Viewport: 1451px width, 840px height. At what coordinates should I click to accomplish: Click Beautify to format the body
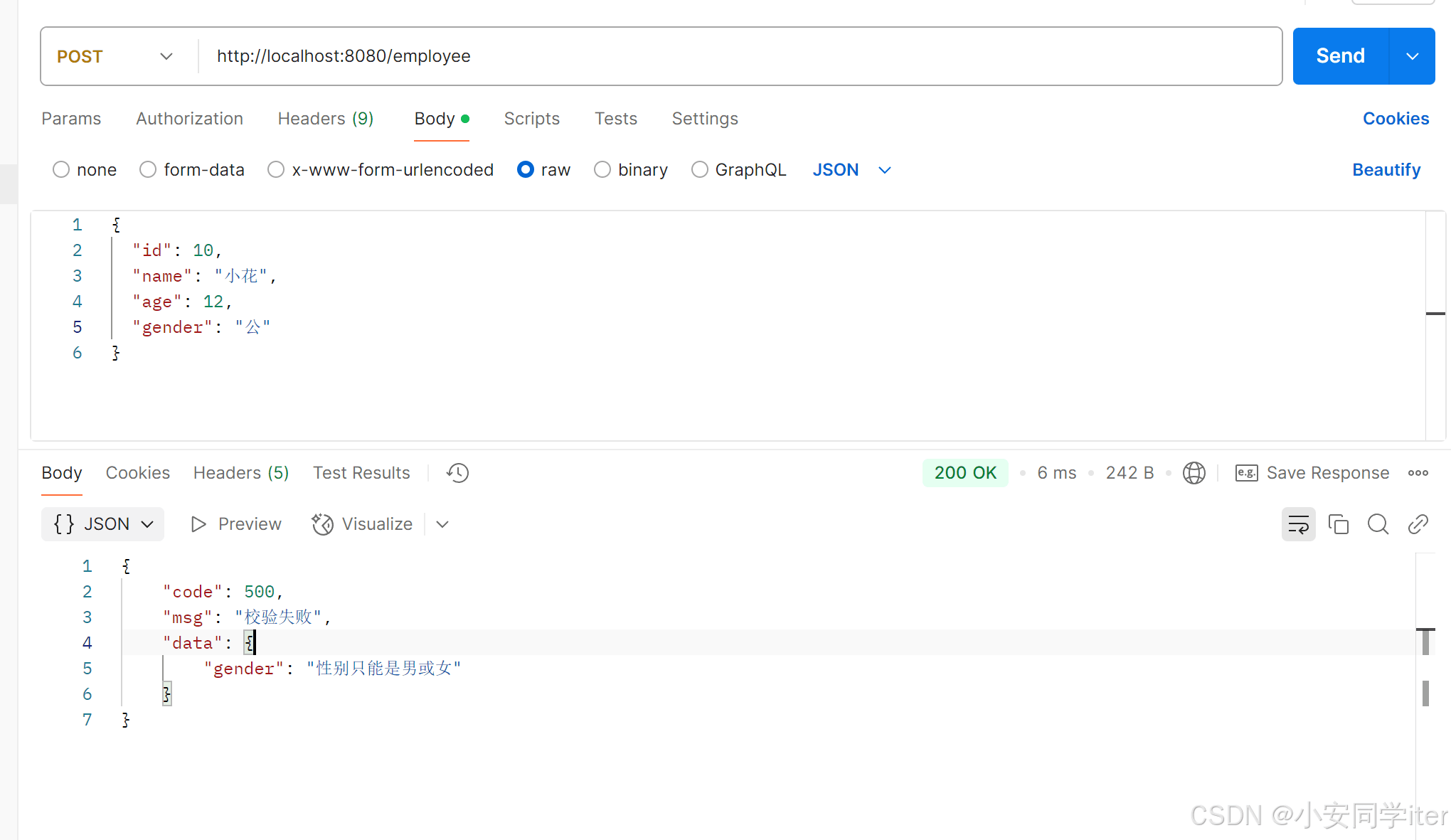(x=1386, y=170)
